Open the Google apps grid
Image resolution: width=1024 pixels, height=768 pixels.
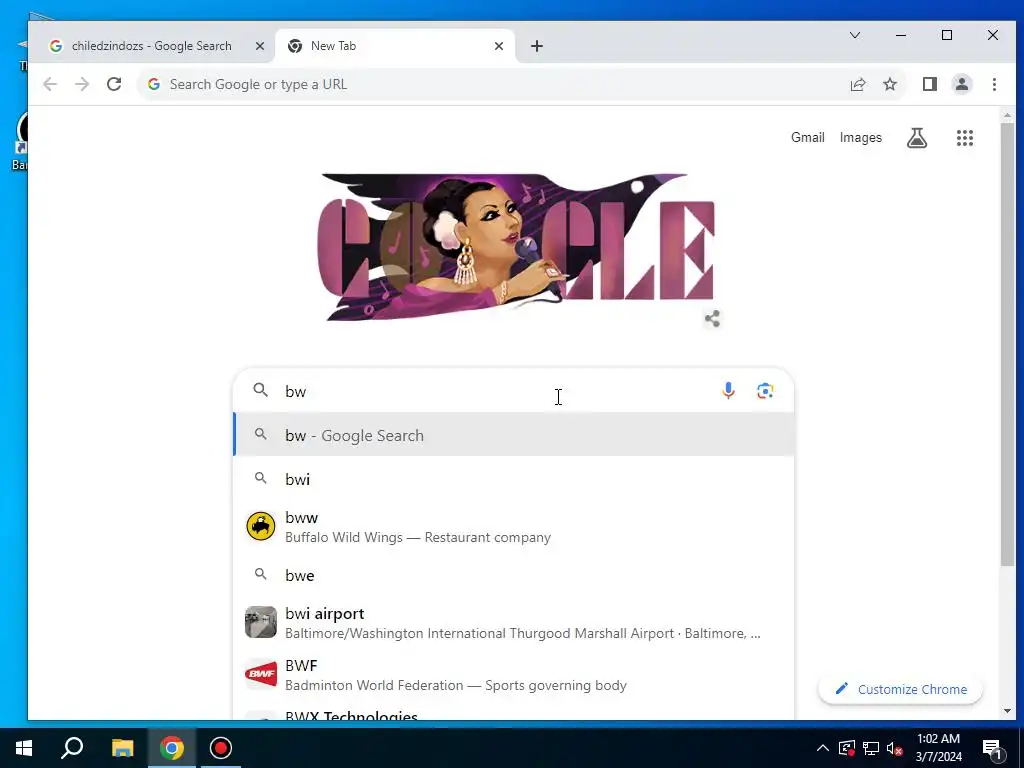tap(965, 138)
